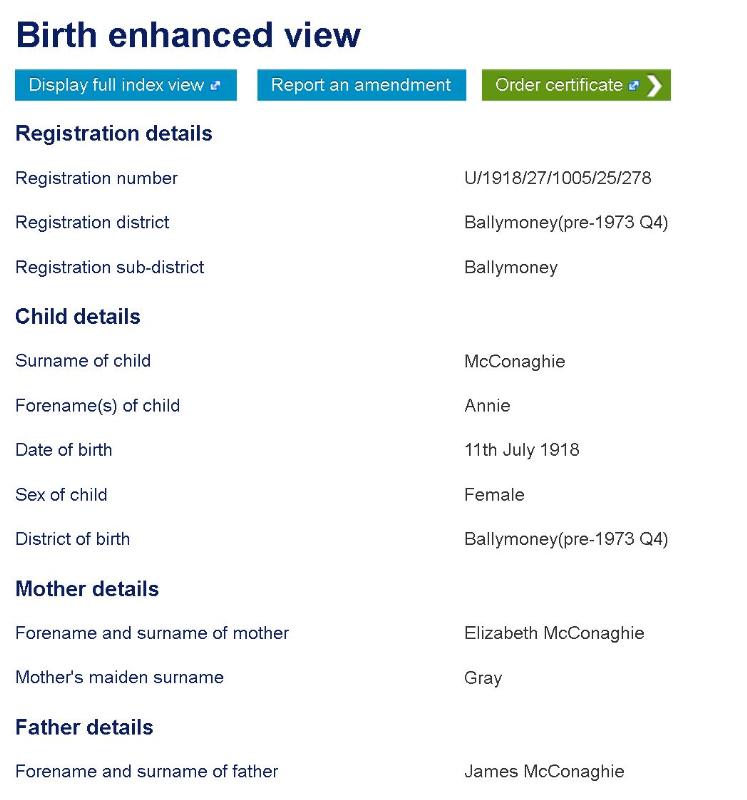The image size is (747, 800).
Task: Click the external-link icon on Display full index view
Action: coord(215,86)
